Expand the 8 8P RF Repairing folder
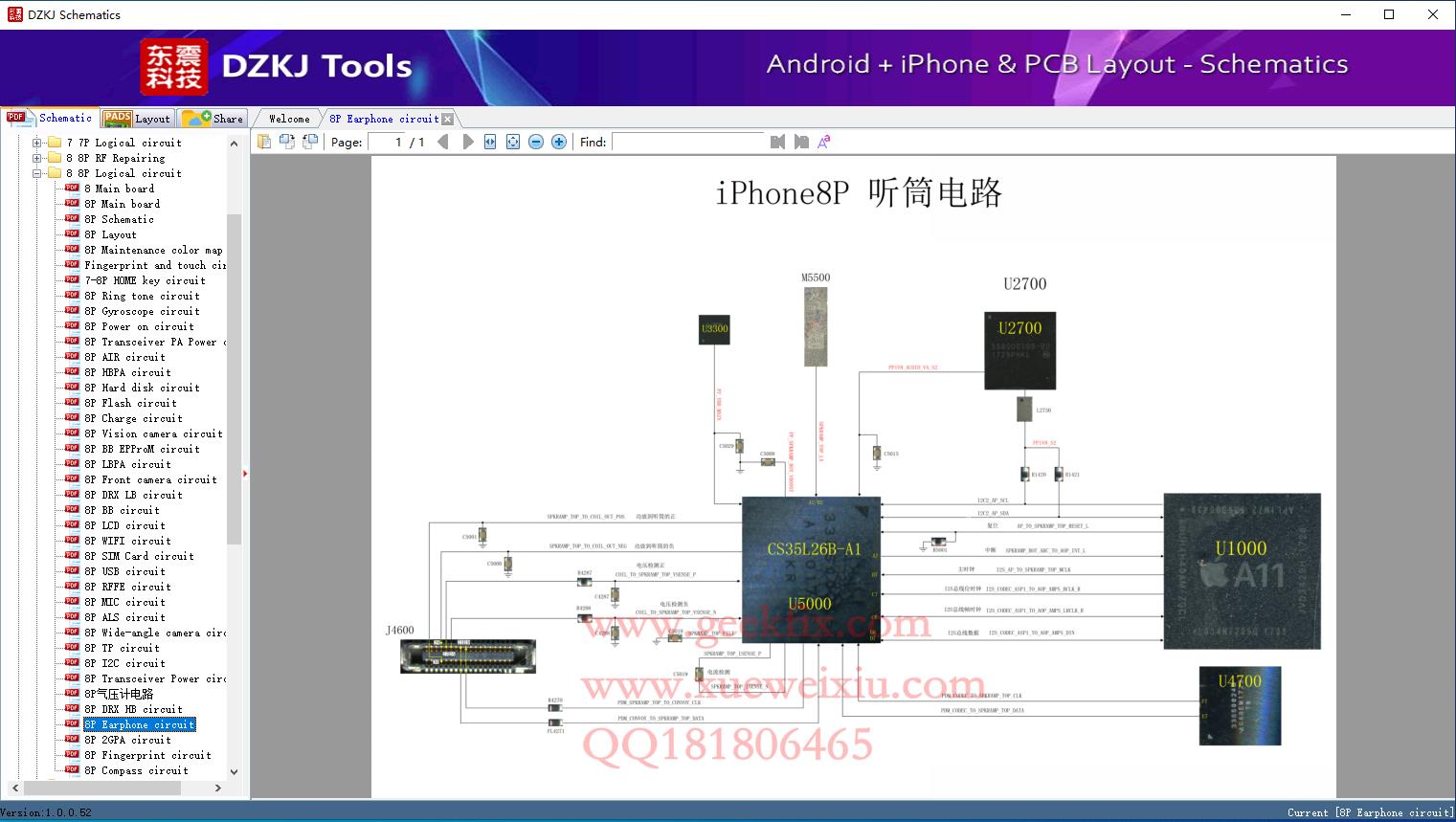The image size is (1456, 822). point(37,158)
